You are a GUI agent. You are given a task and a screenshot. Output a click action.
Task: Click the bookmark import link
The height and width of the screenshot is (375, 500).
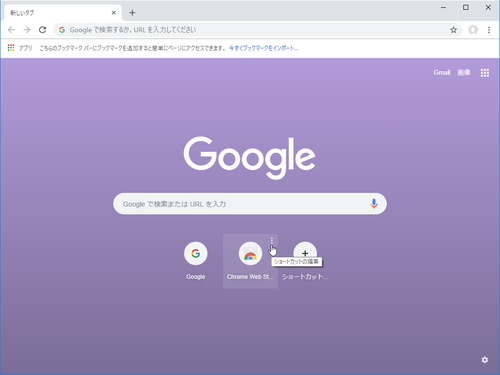263,48
